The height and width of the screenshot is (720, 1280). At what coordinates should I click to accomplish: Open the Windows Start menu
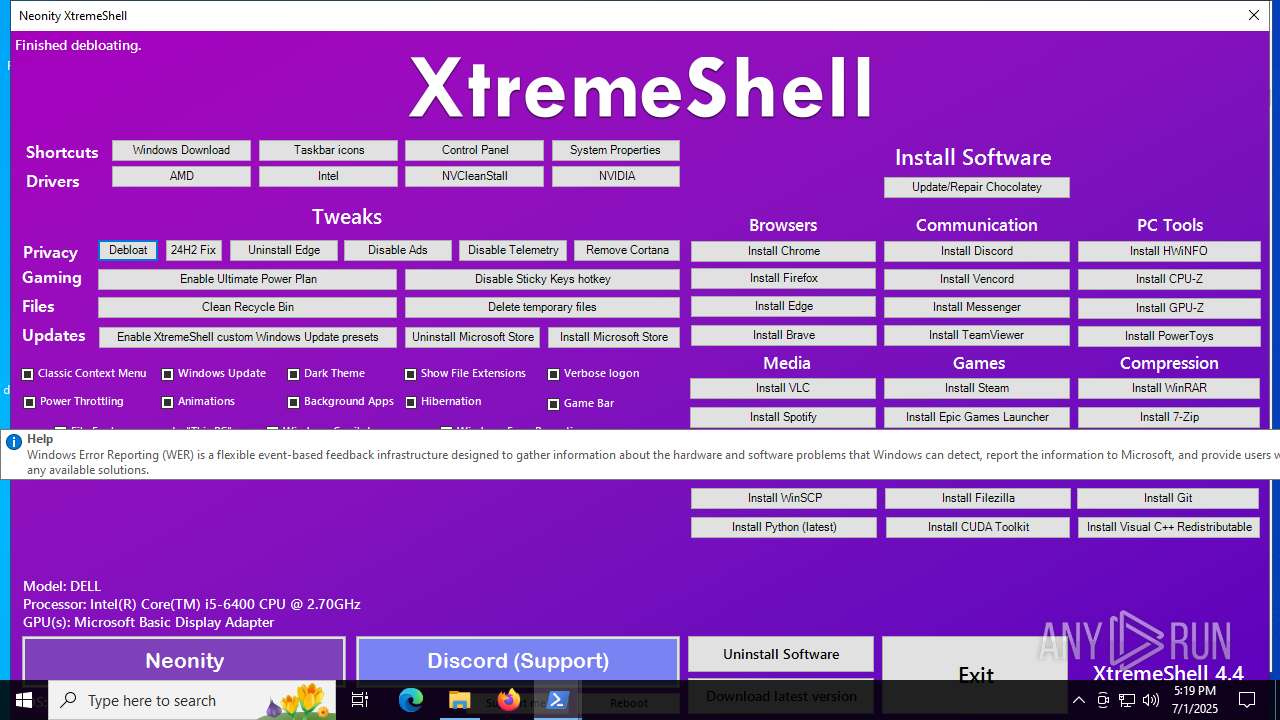click(x=24, y=700)
